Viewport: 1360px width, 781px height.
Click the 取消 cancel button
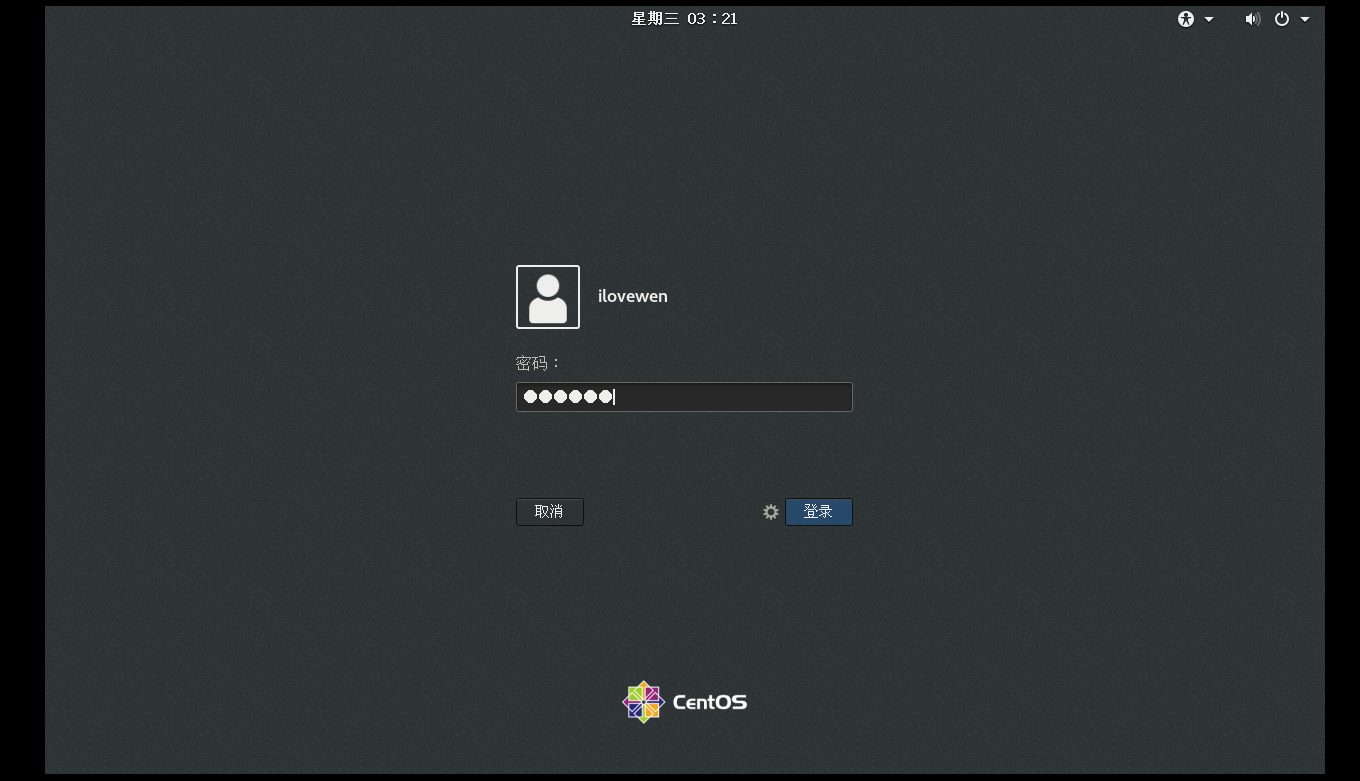(x=550, y=512)
